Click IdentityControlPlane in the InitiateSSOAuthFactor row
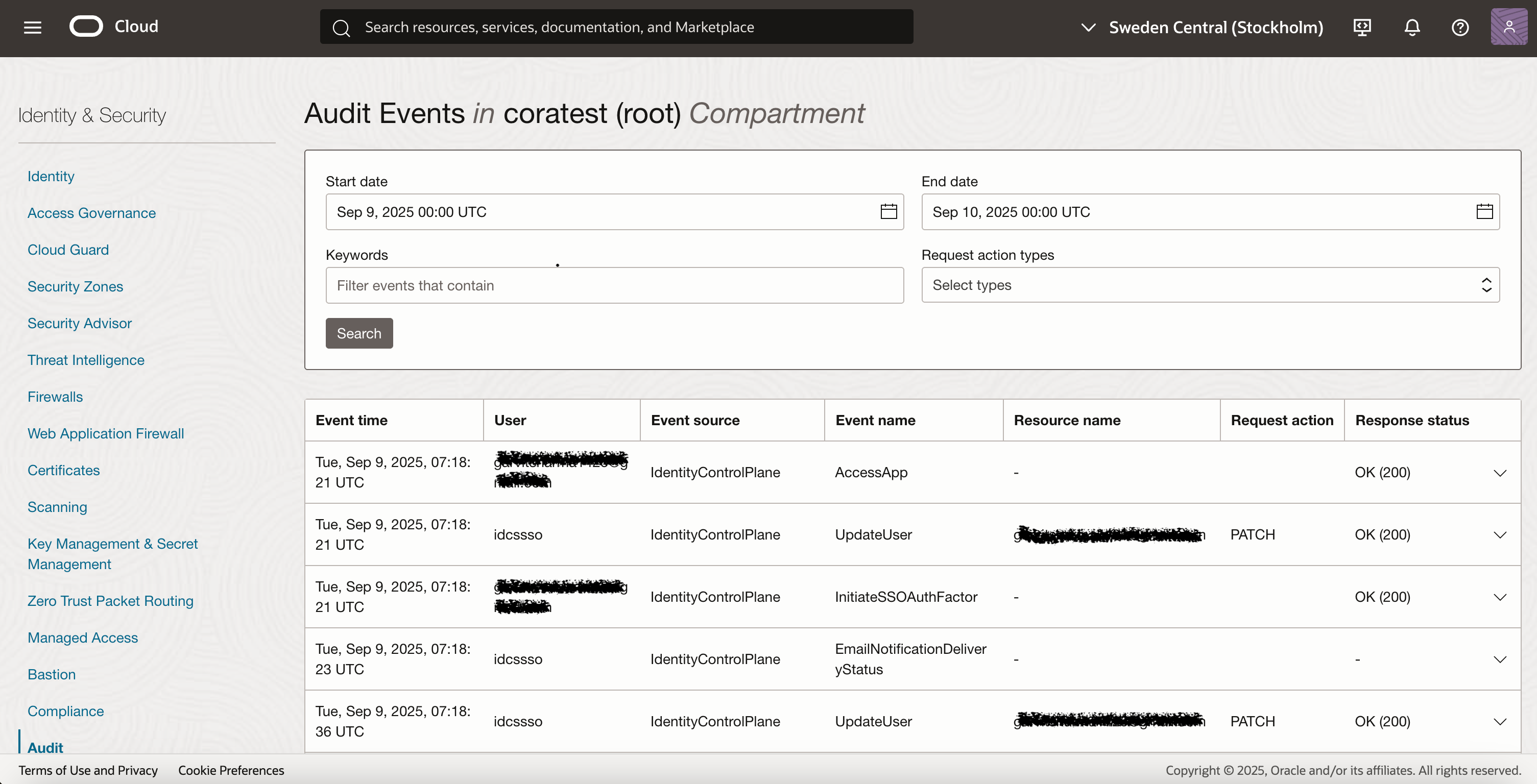 click(715, 597)
